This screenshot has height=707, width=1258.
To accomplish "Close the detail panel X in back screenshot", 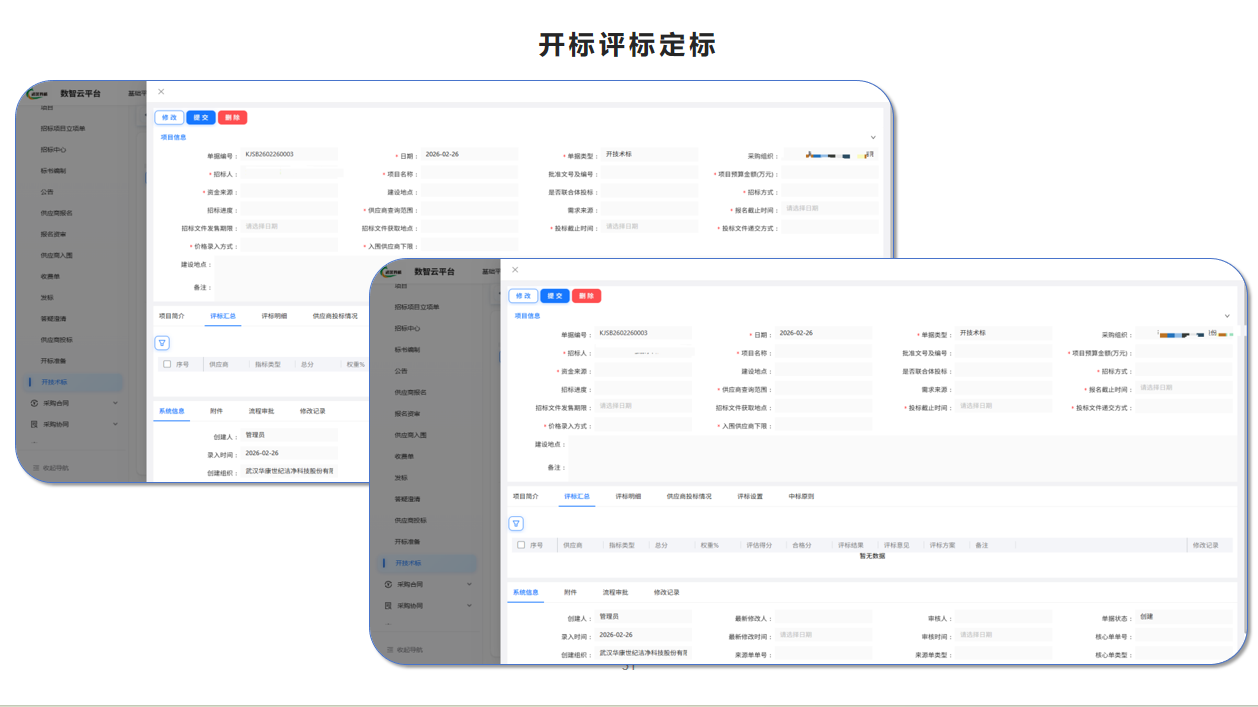I will (161, 92).
